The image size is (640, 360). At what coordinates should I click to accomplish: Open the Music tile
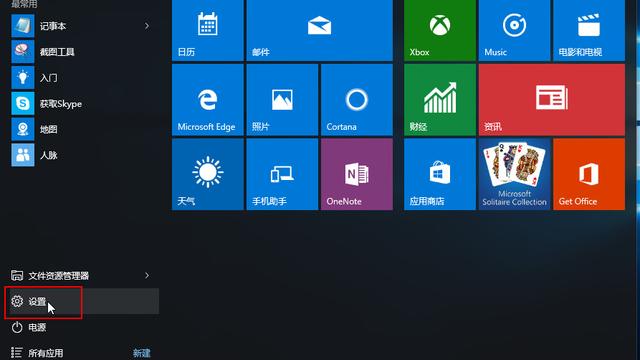pos(514,30)
